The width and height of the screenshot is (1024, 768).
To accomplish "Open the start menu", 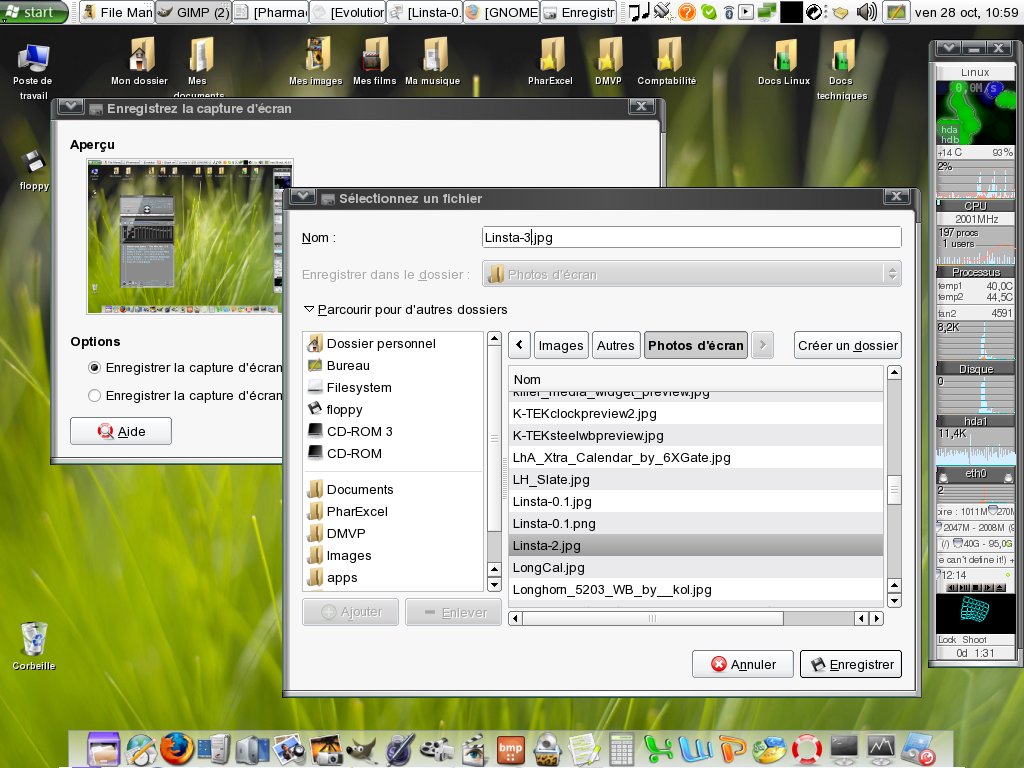I will 34,12.
